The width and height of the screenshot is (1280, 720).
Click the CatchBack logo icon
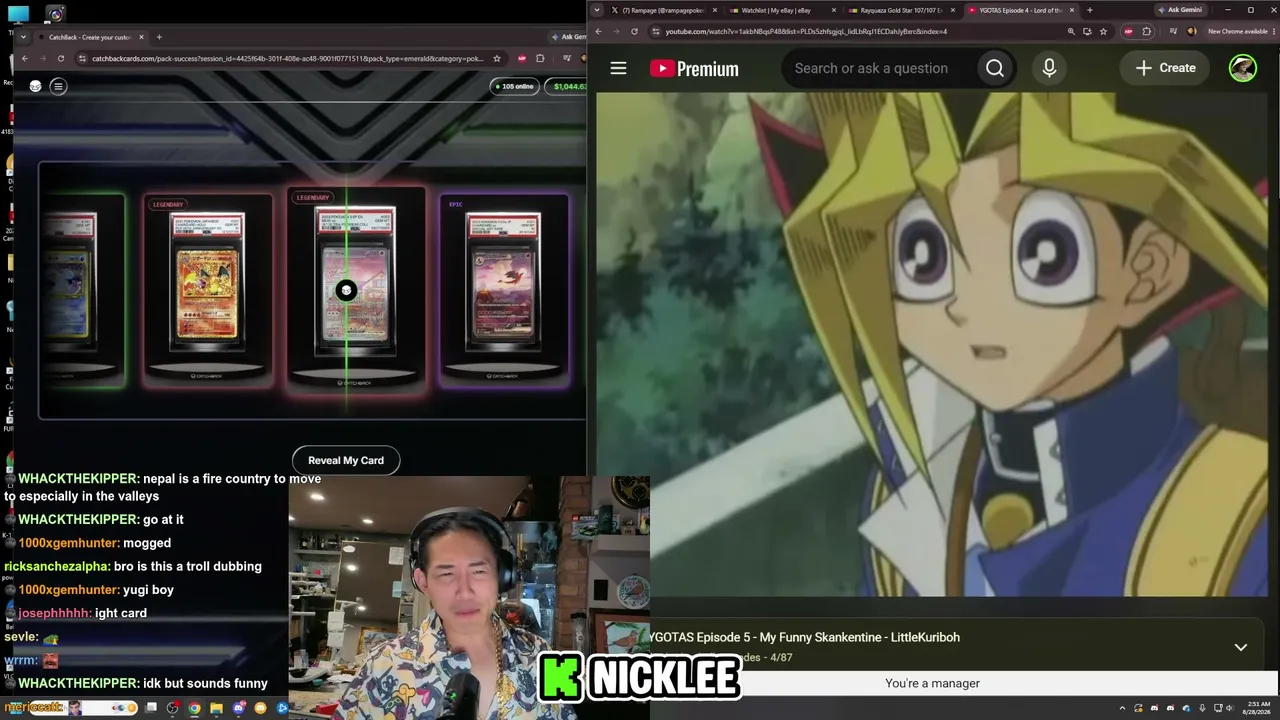pos(36,86)
